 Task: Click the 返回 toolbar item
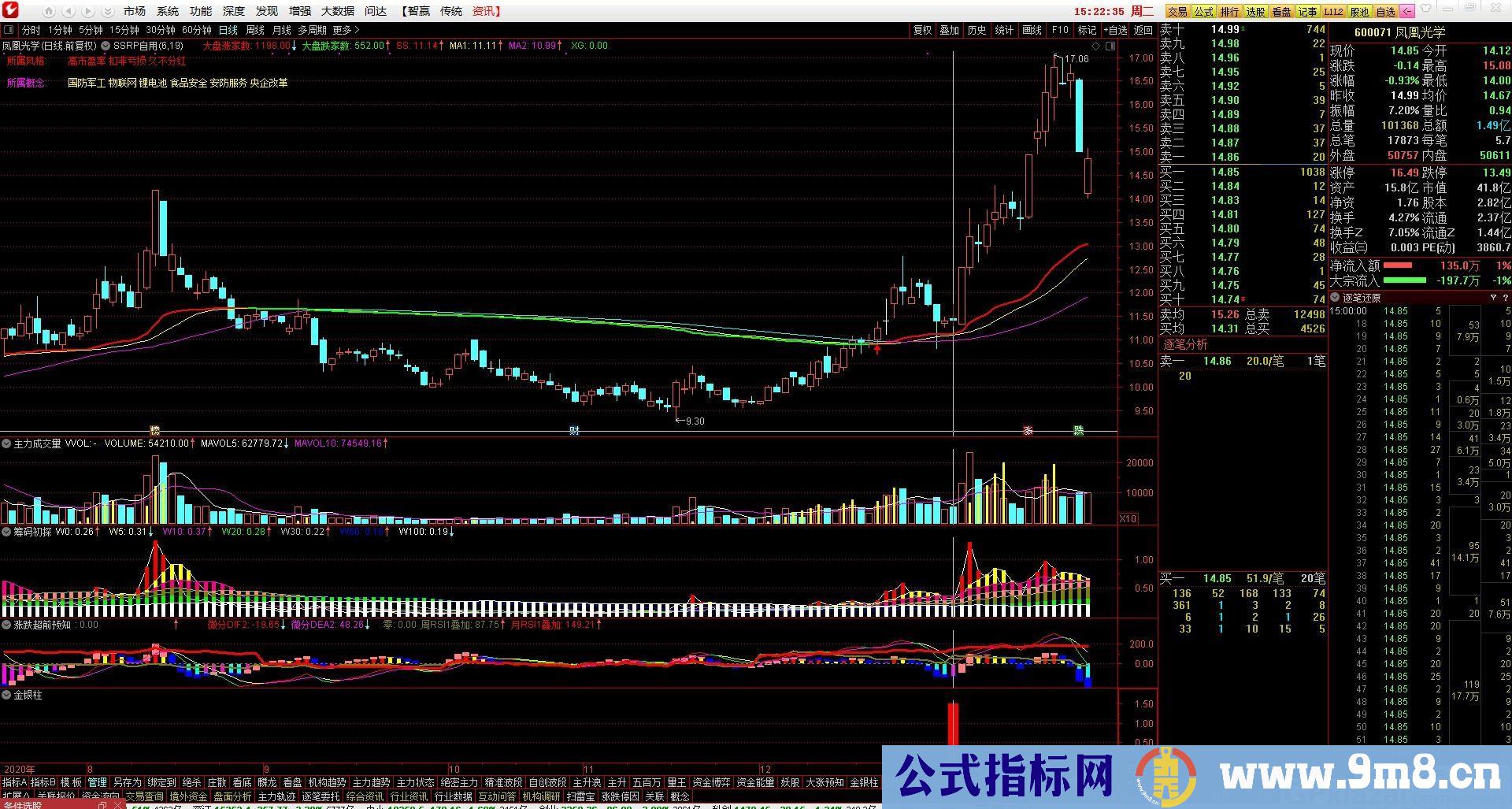pyautogui.click(x=1143, y=30)
